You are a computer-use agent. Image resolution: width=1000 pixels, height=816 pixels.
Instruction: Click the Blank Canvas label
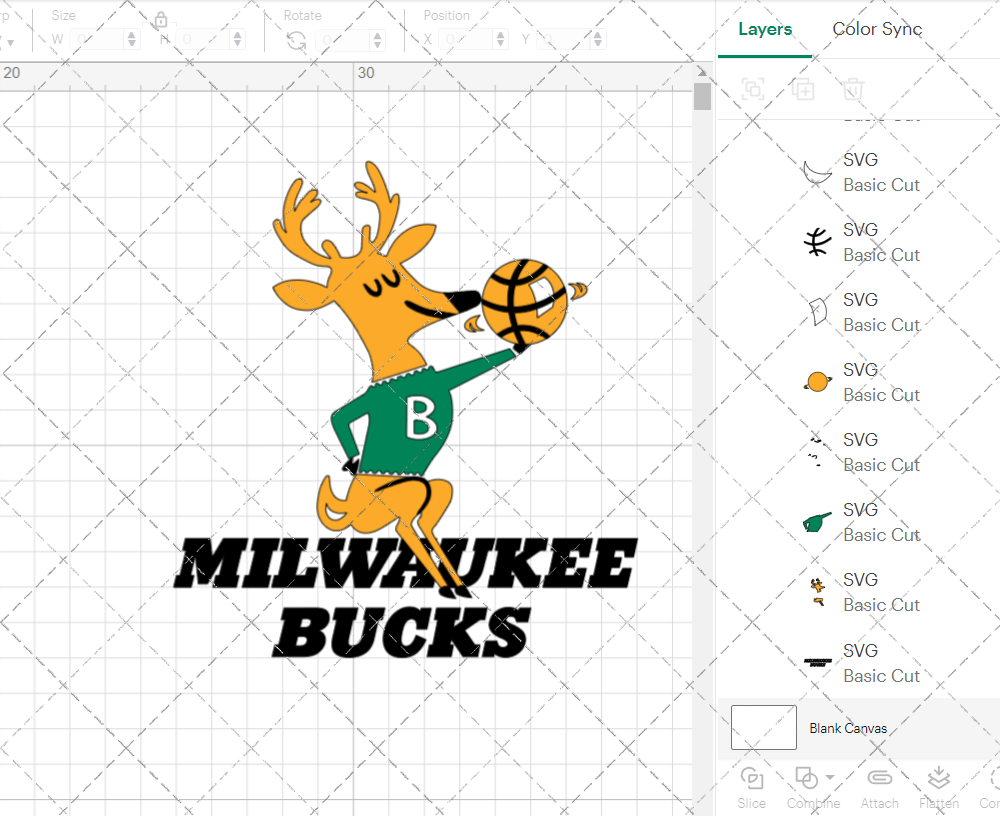pos(848,728)
